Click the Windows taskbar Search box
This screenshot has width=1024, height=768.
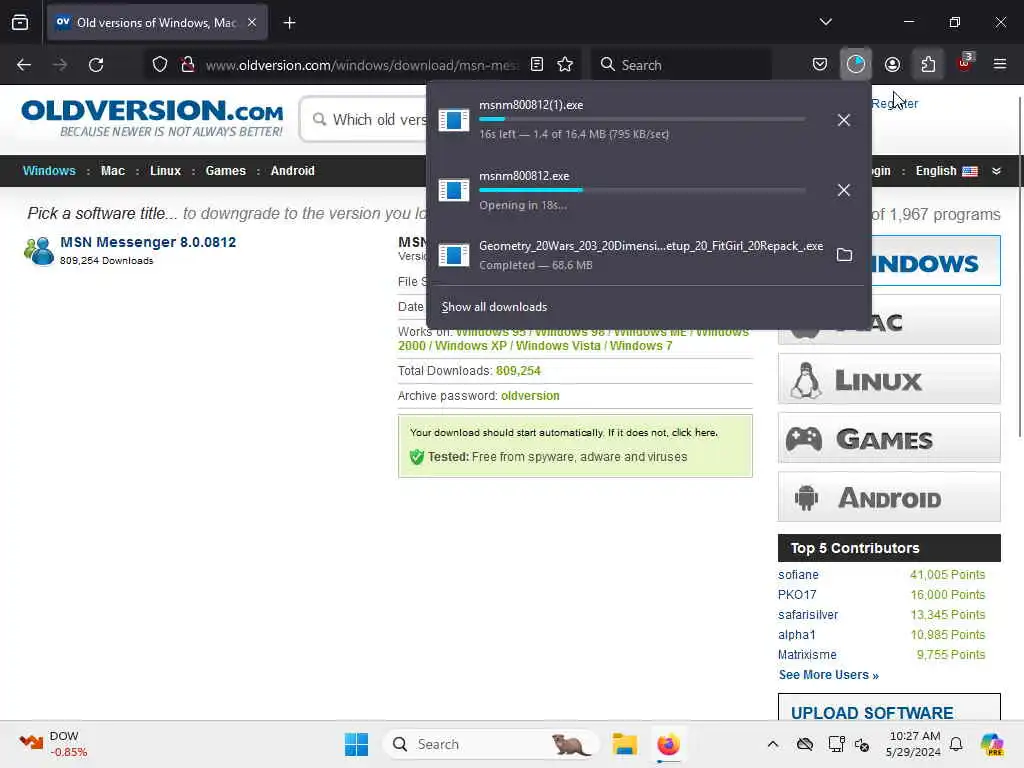(491, 744)
